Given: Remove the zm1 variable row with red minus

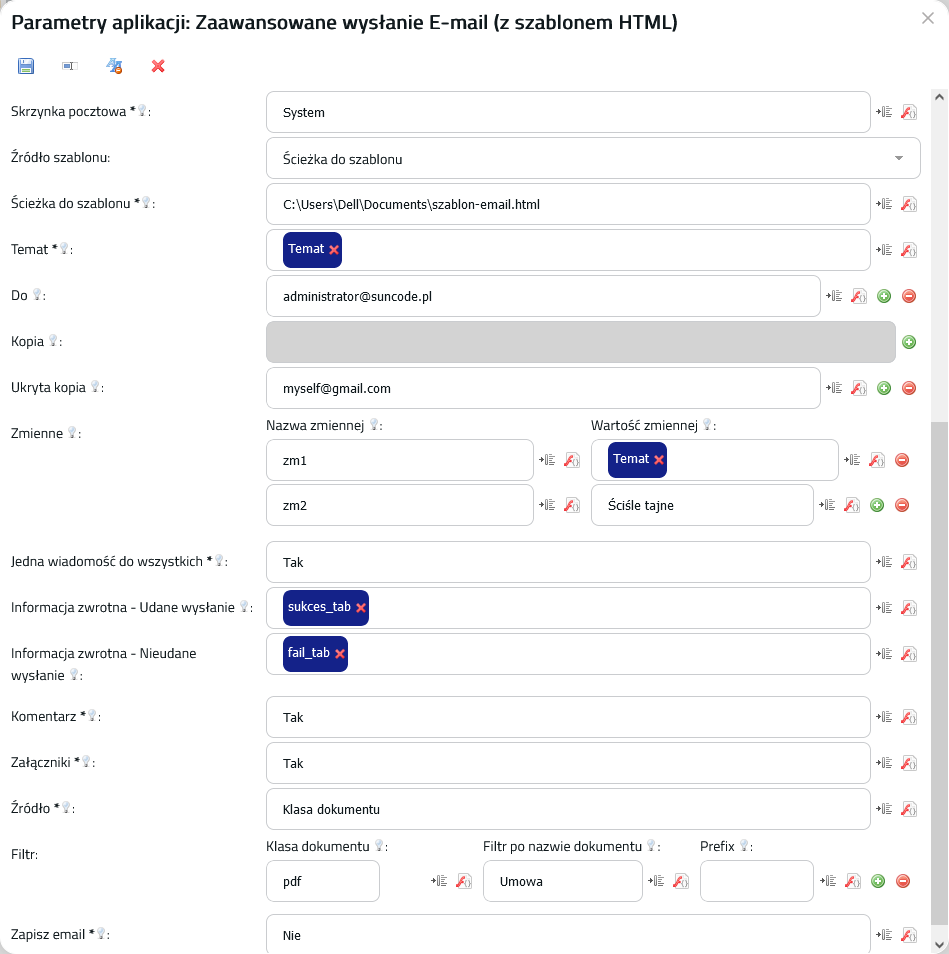Looking at the screenshot, I should [x=902, y=460].
